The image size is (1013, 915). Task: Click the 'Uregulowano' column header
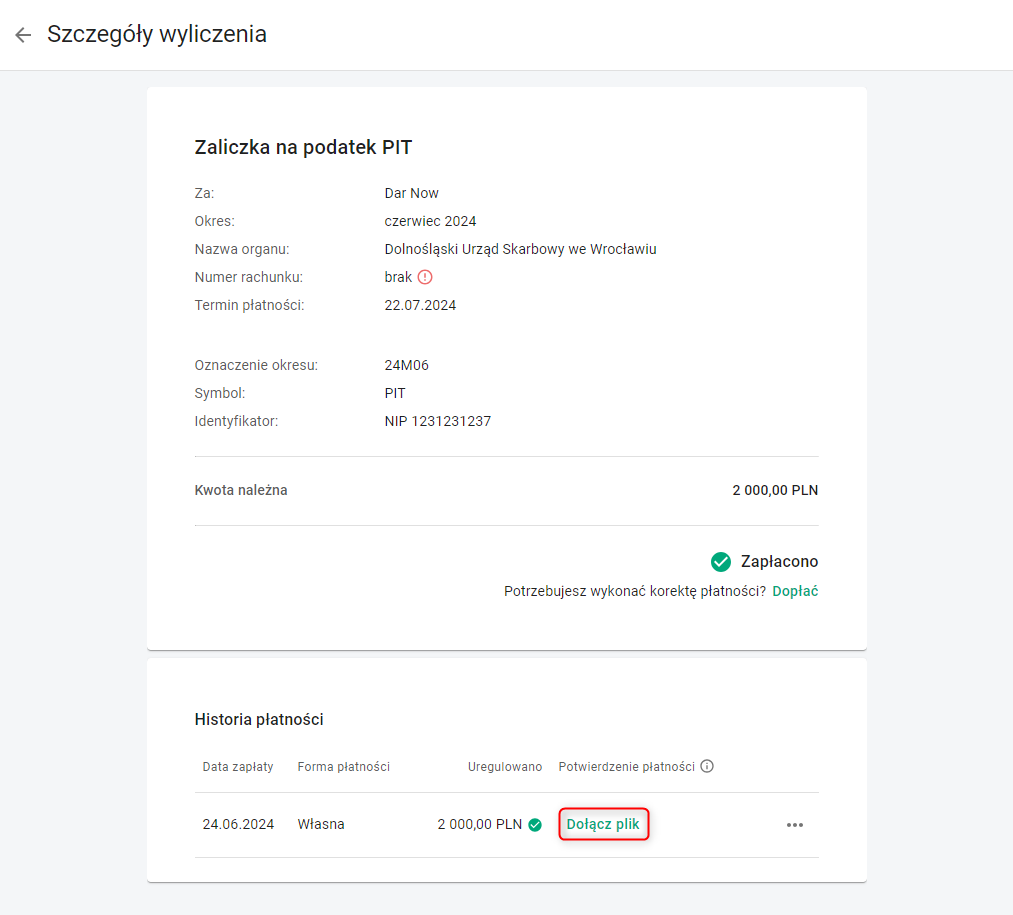505,767
